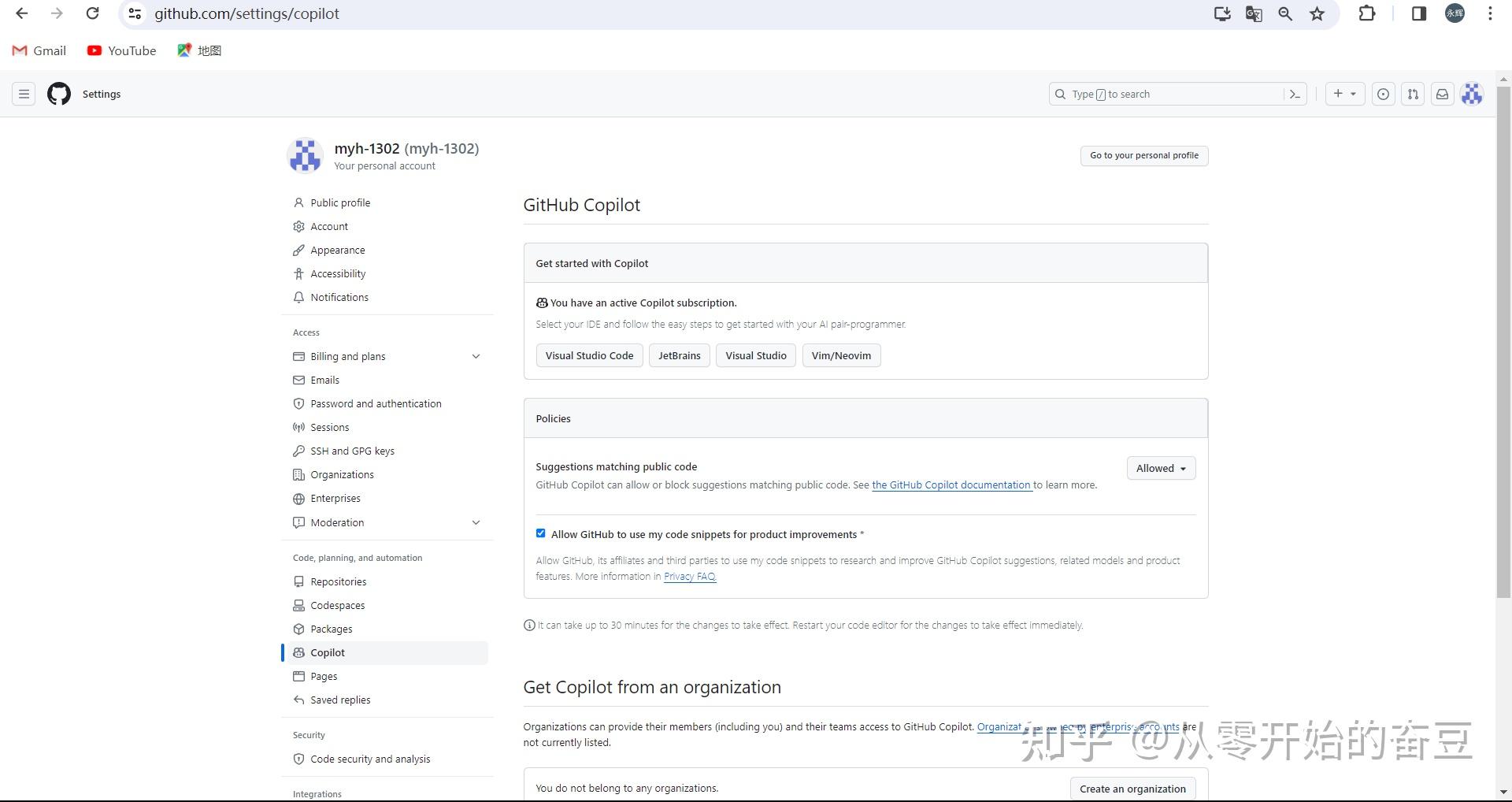Open the GitHub home logo

(x=58, y=94)
